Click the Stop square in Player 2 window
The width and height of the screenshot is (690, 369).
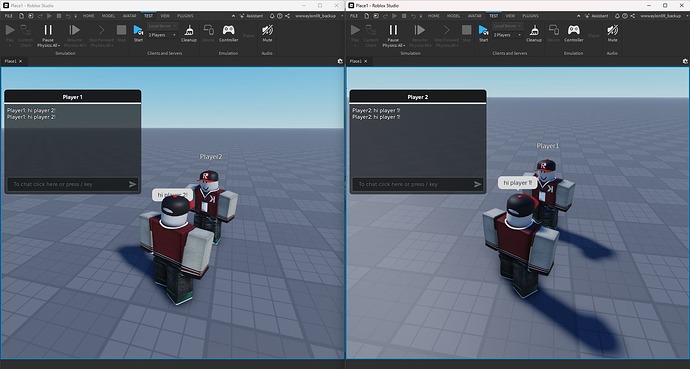tap(466, 30)
